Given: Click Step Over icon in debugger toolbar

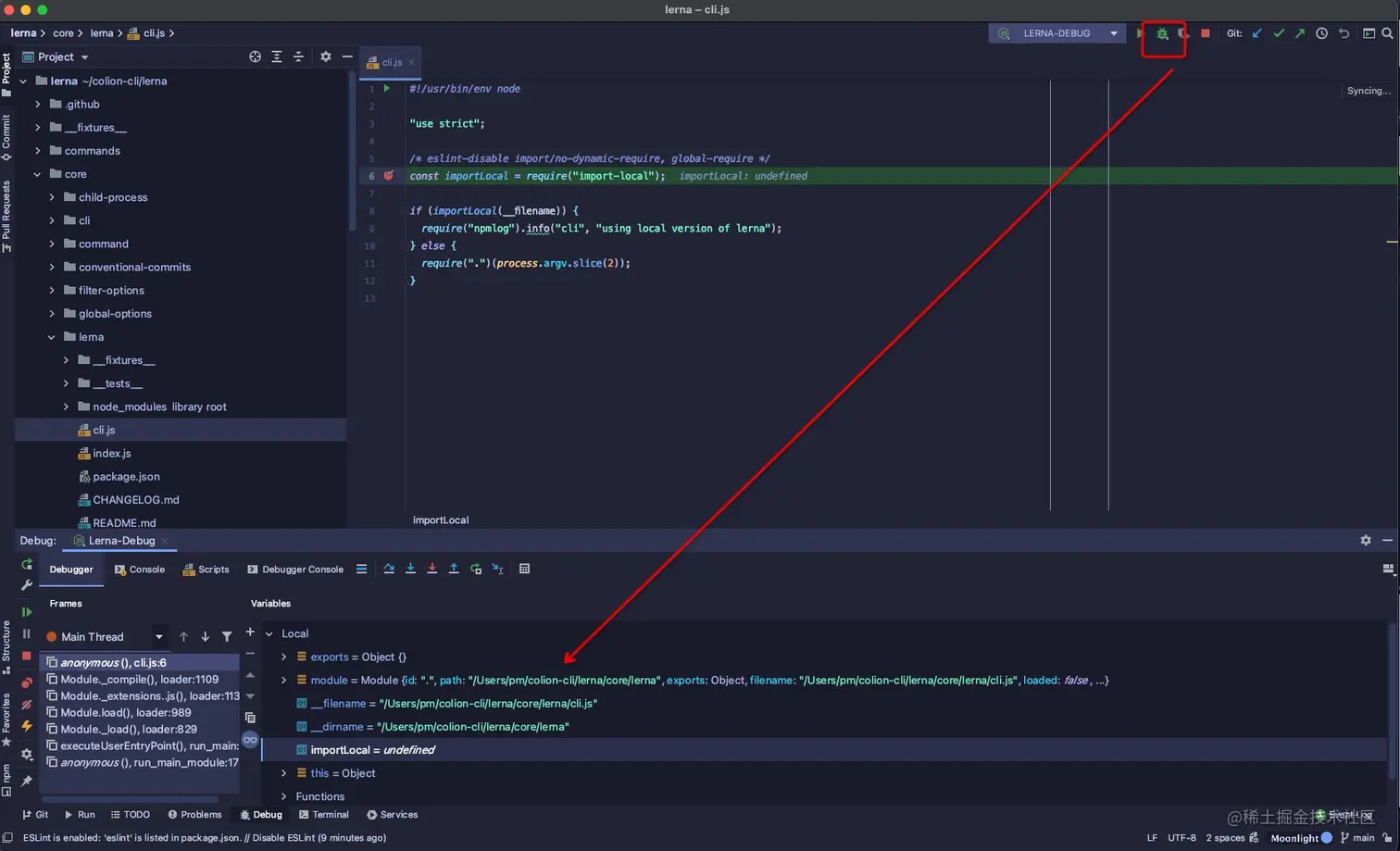Looking at the screenshot, I should pyautogui.click(x=389, y=569).
